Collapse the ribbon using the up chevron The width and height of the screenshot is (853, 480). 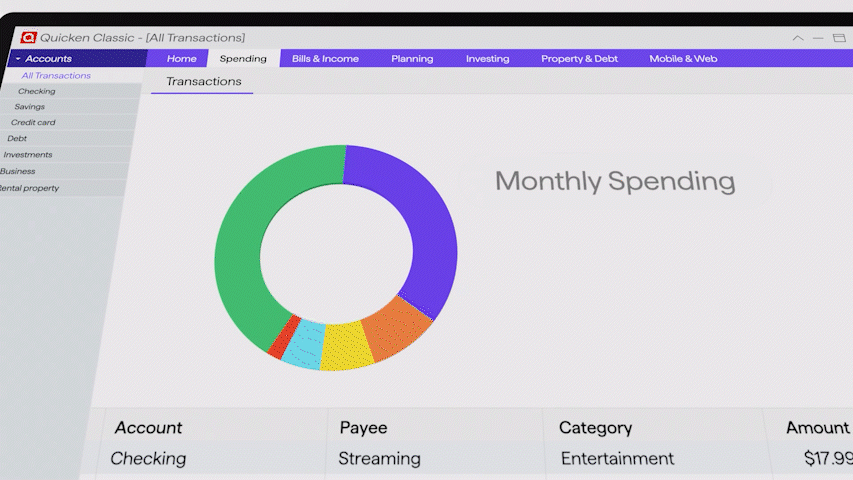click(x=798, y=38)
